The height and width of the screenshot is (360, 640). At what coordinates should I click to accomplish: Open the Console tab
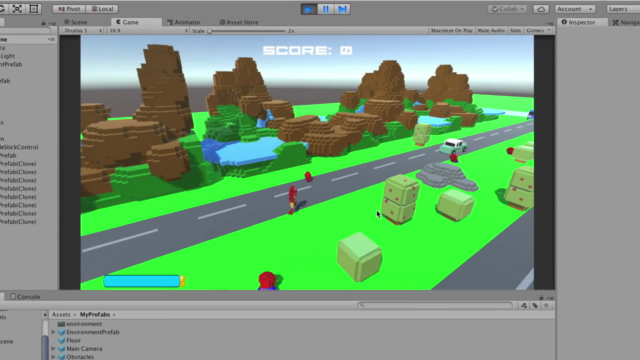[x=25, y=297]
